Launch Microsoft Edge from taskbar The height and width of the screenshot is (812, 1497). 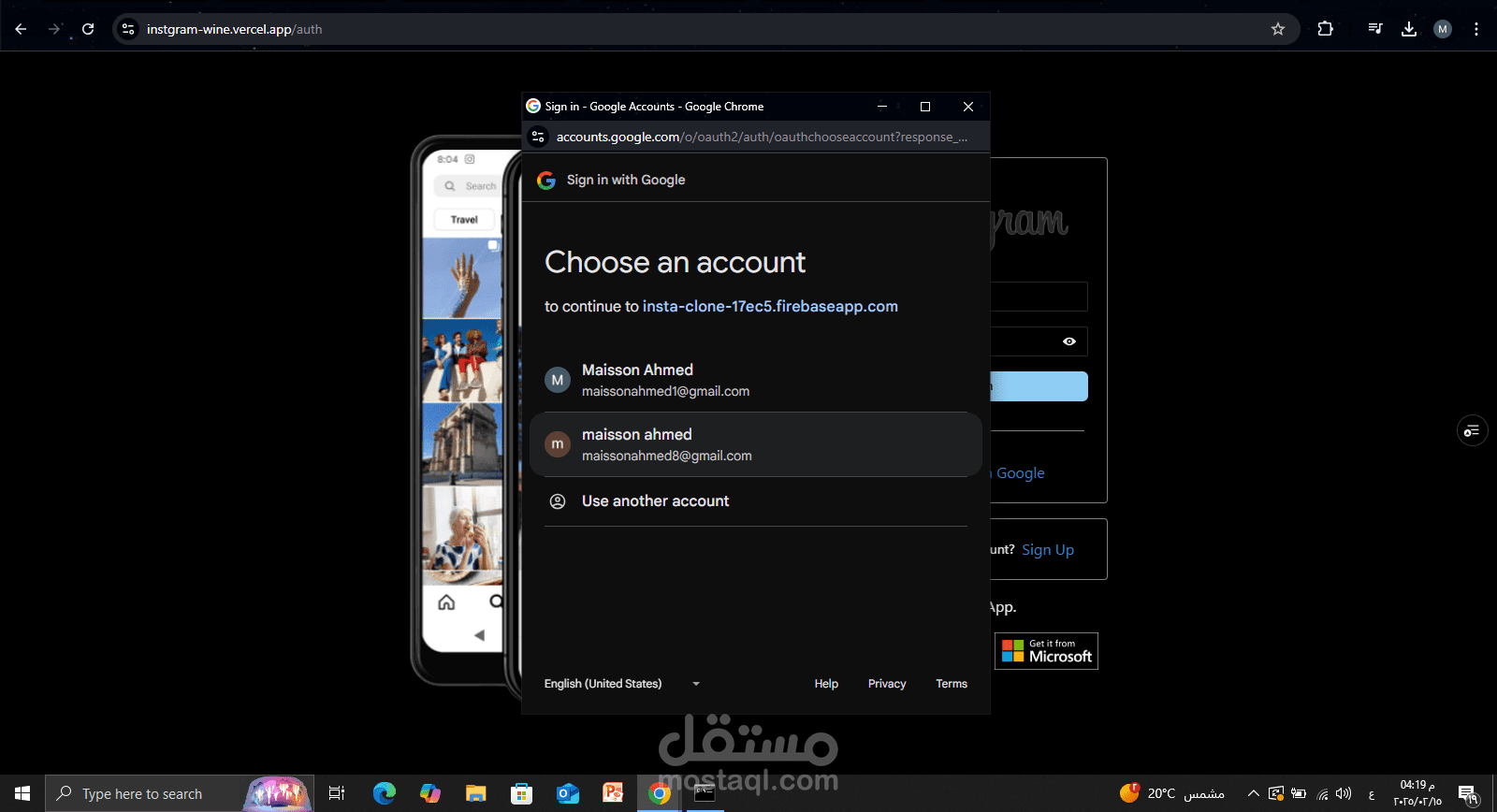[x=385, y=793]
